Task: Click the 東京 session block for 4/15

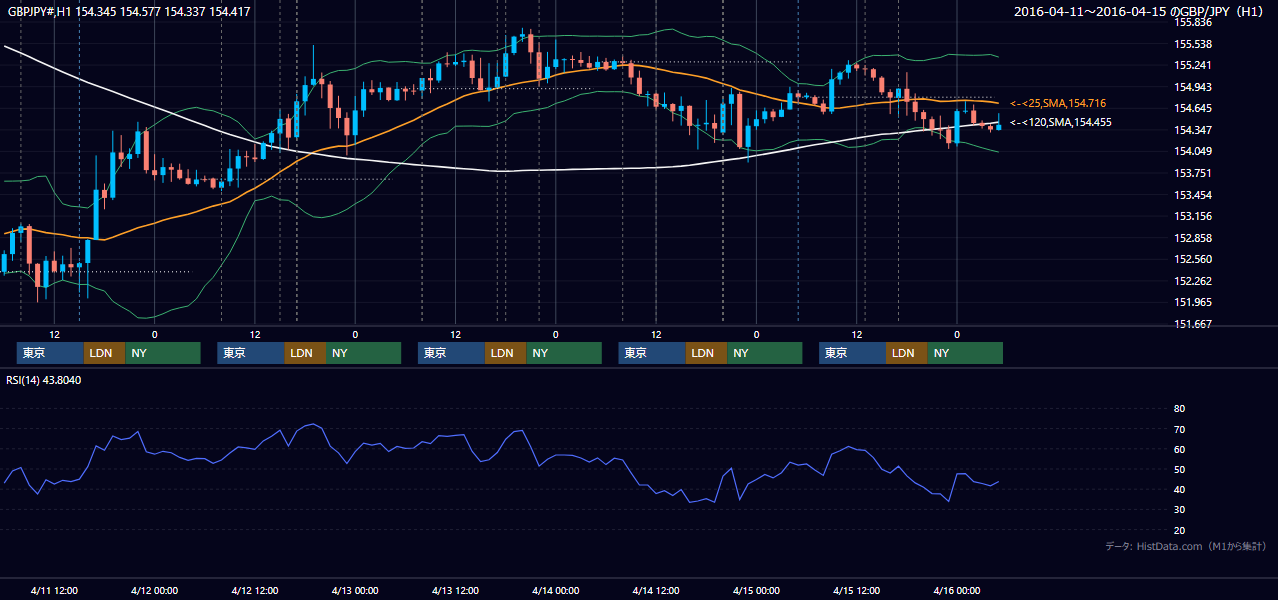Action: click(x=852, y=353)
